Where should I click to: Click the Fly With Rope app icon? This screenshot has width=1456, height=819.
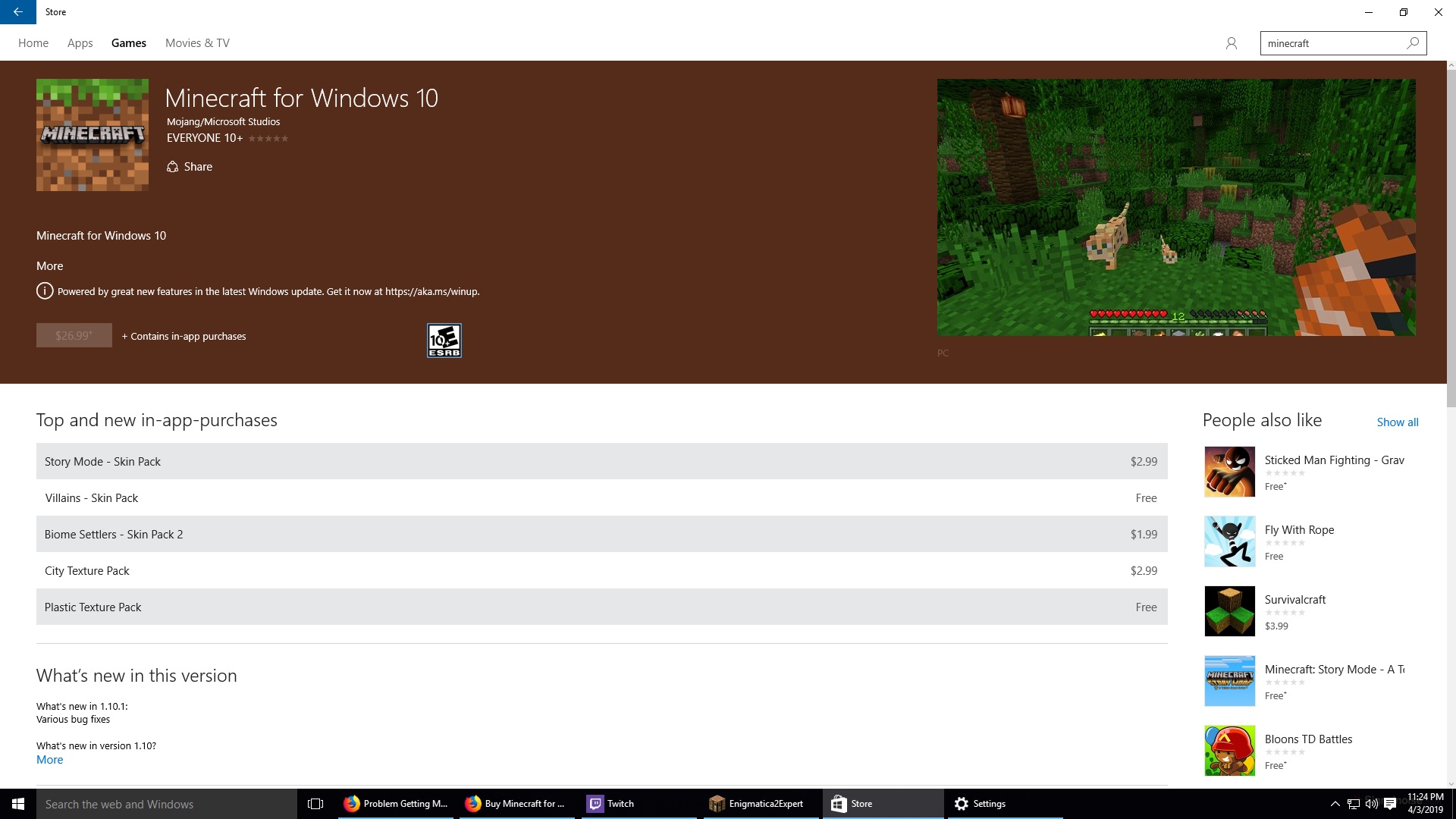[1229, 541]
